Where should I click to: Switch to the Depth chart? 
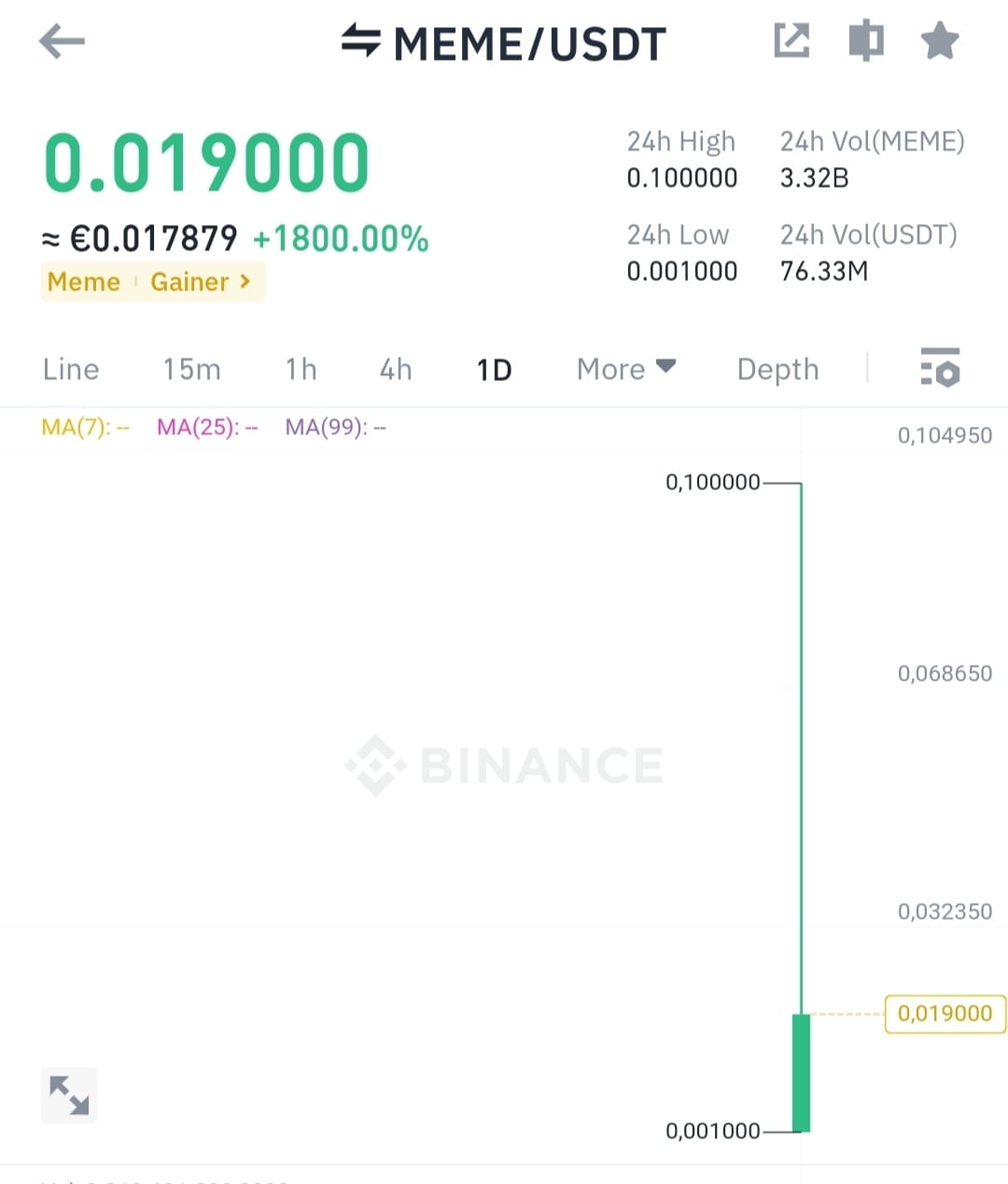[x=777, y=369]
